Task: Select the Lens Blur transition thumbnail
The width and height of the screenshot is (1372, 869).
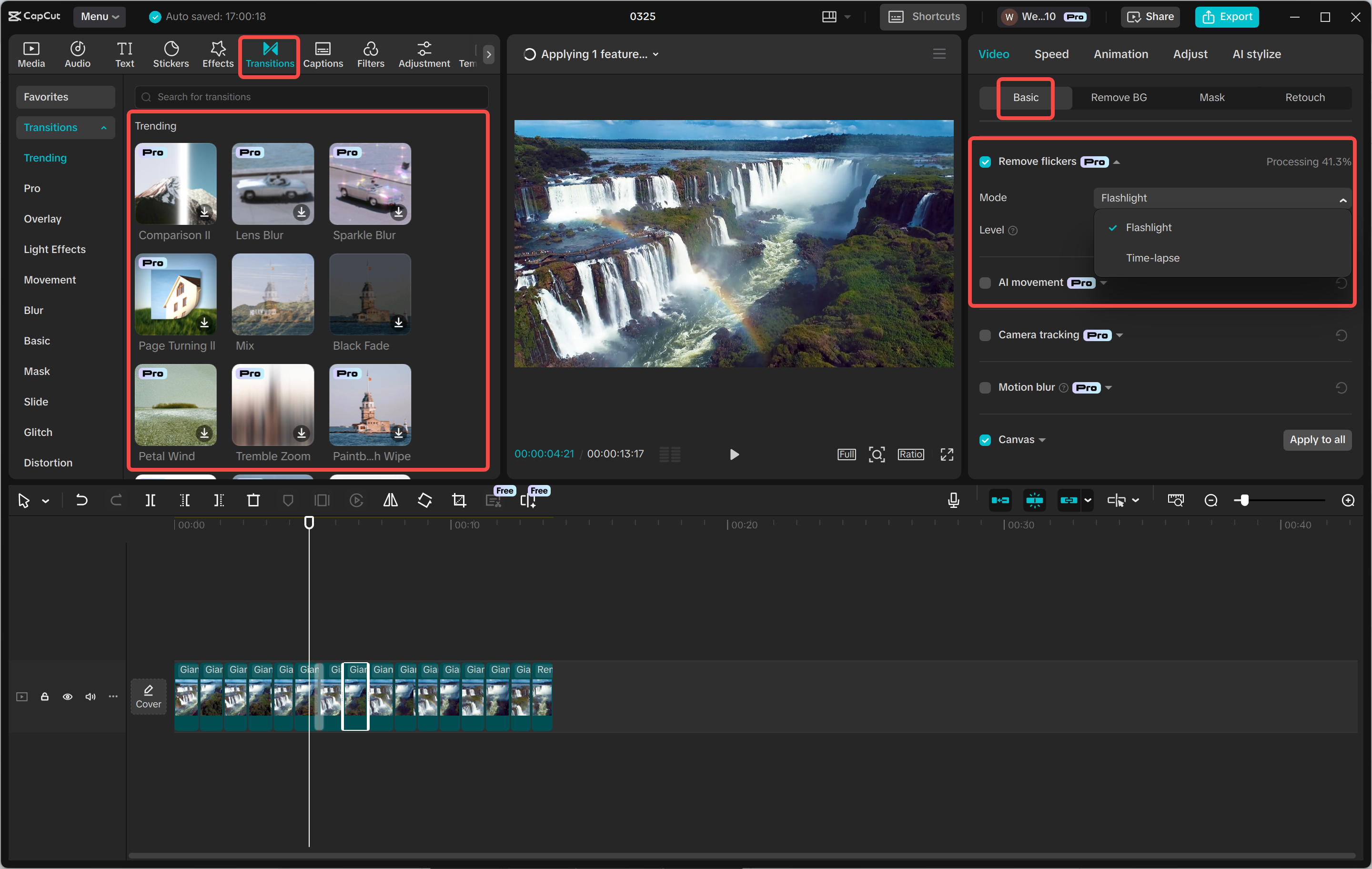Action: point(272,183)
